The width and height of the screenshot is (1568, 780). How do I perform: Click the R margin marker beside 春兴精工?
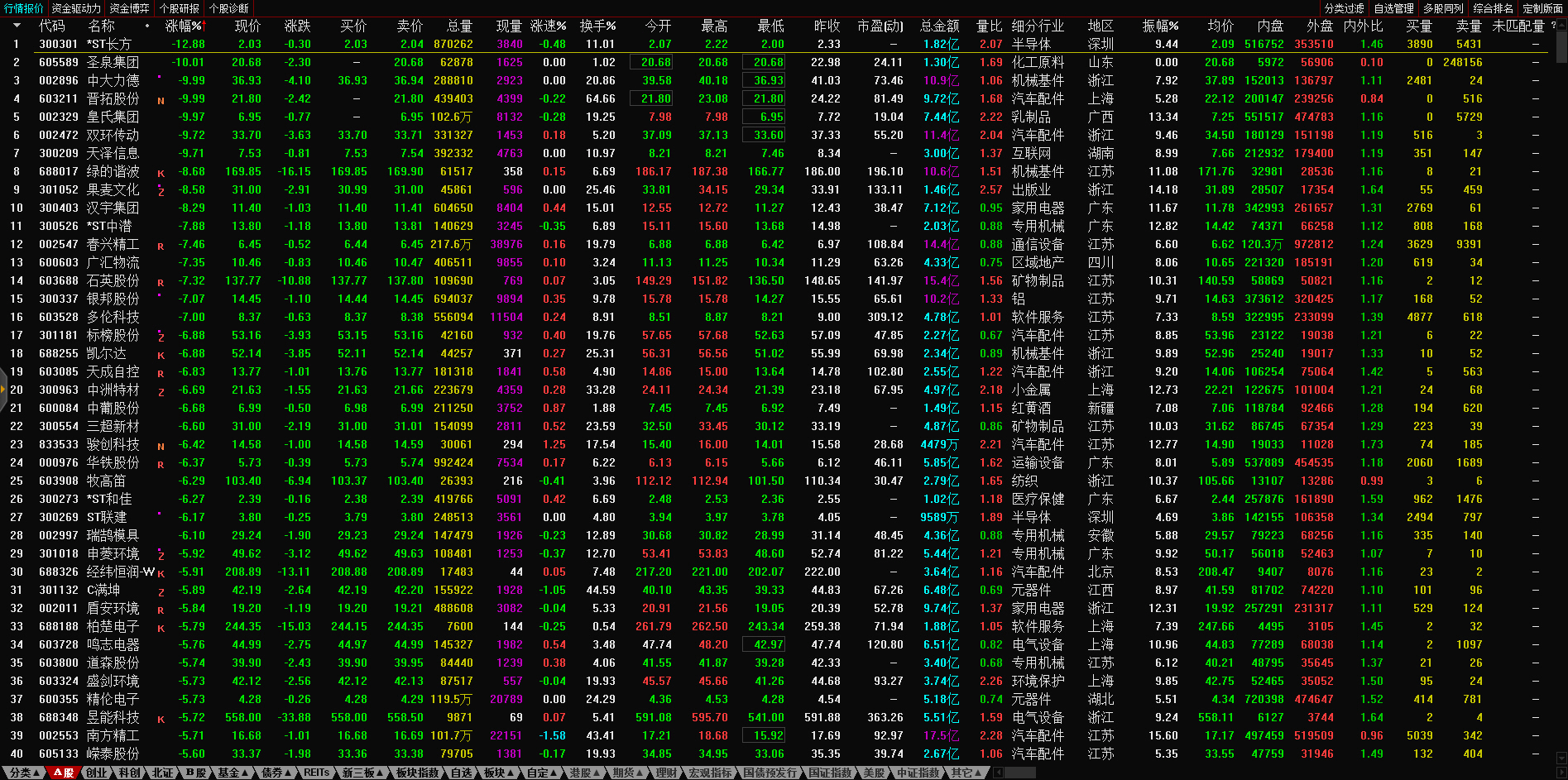click(161, 246)
